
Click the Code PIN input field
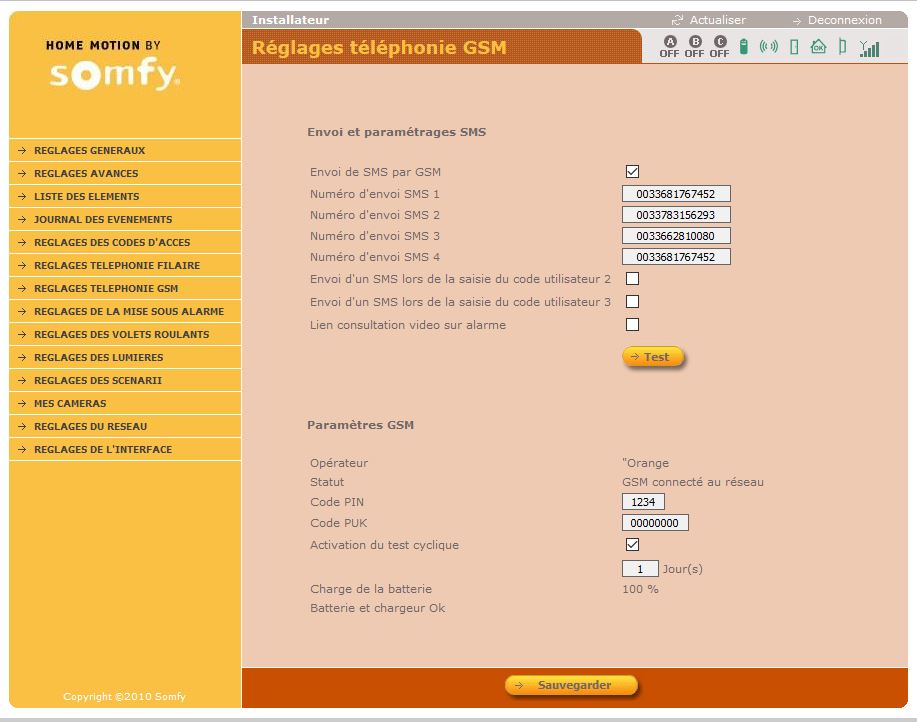point(643,502)
